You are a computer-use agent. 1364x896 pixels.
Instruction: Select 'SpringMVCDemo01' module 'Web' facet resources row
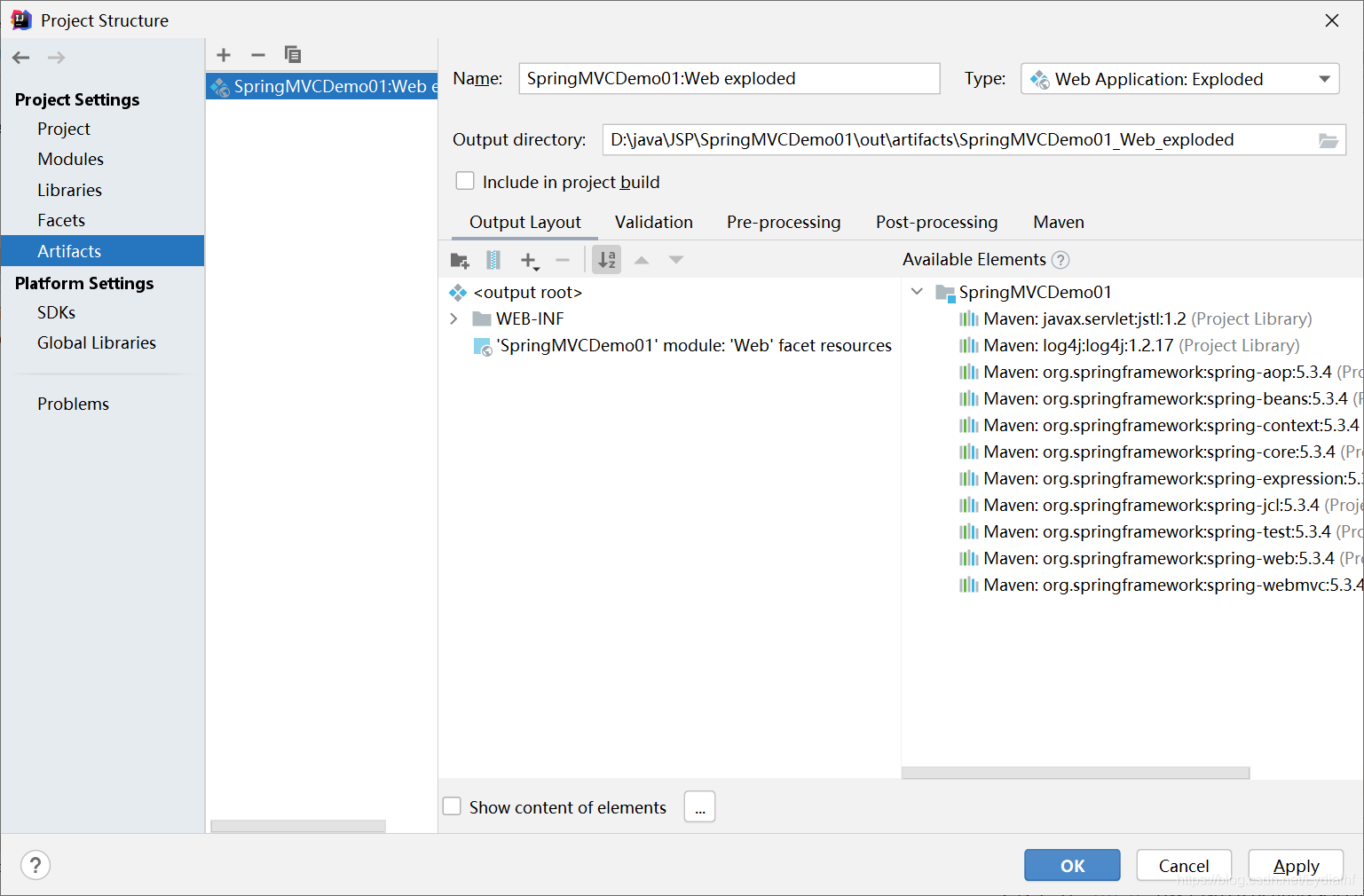click(682, 345)
